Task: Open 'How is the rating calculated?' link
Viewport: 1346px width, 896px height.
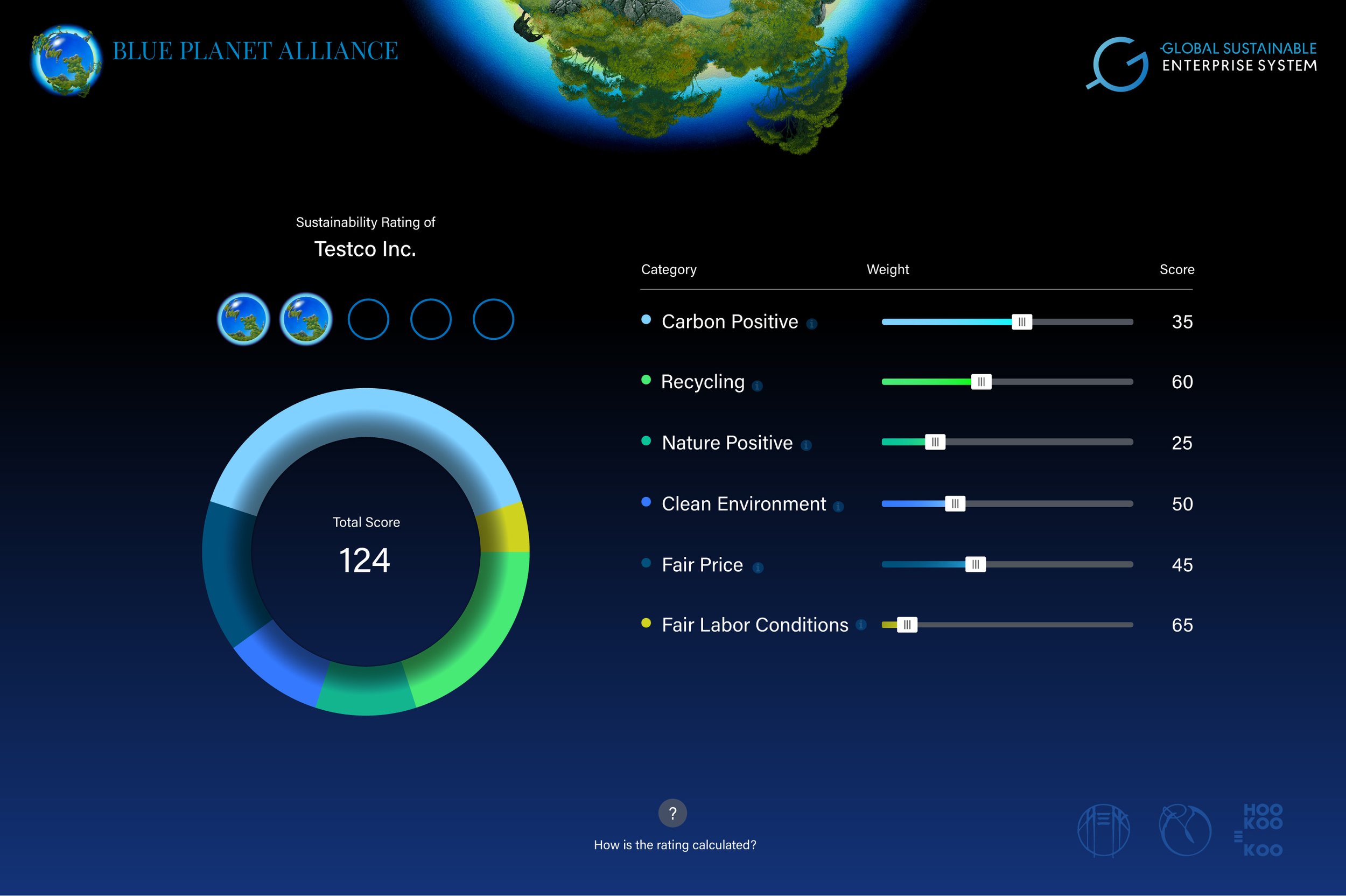Action: (675, 844)
